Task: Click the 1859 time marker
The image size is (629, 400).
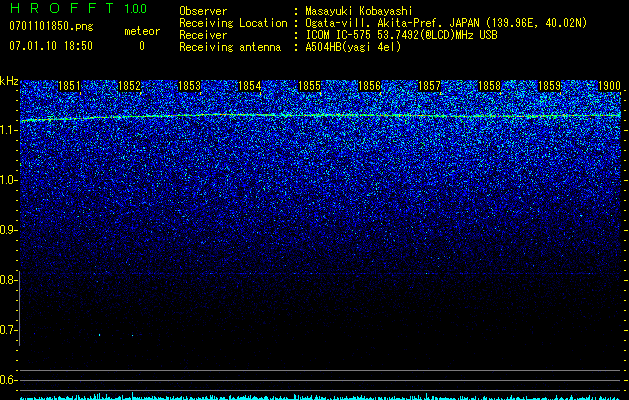Action: (x=549, y=86)
